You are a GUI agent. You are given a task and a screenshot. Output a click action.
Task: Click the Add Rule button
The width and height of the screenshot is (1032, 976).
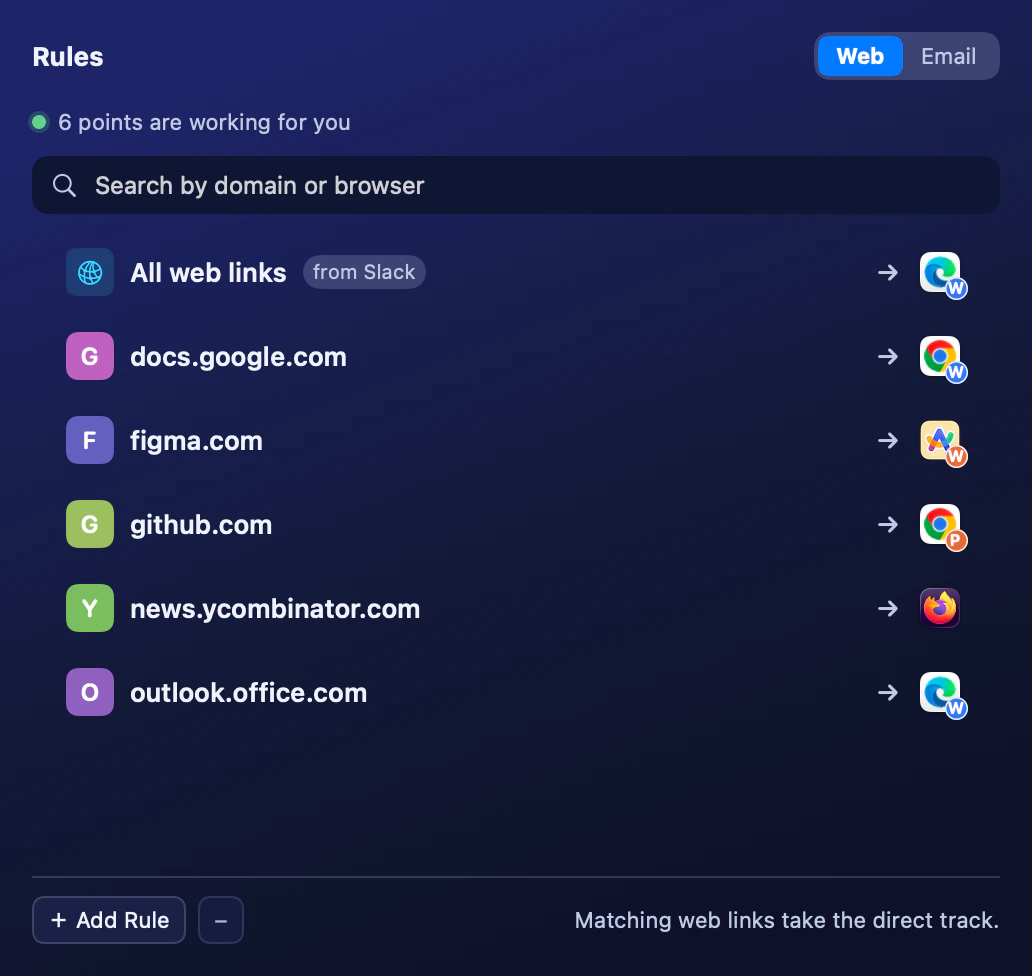pos(109,920)
